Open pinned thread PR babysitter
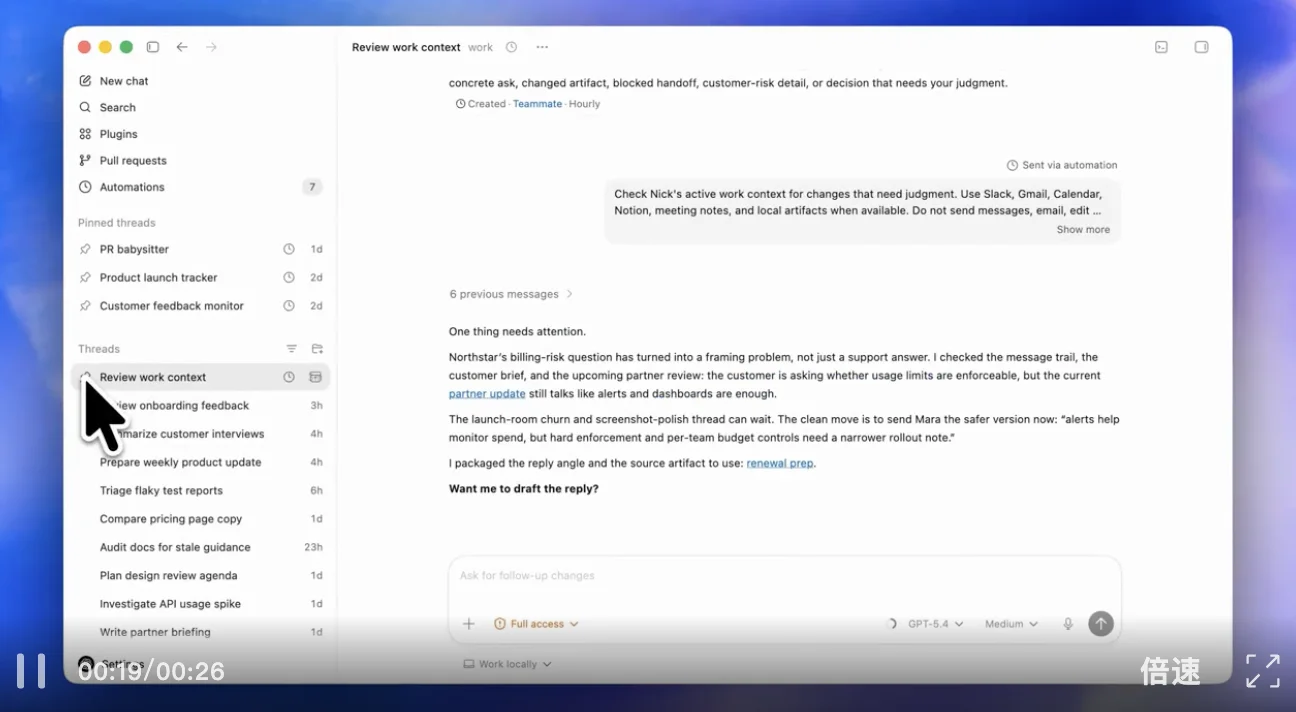Screen dimensions: 1296x712 click(x=134, y=249)
